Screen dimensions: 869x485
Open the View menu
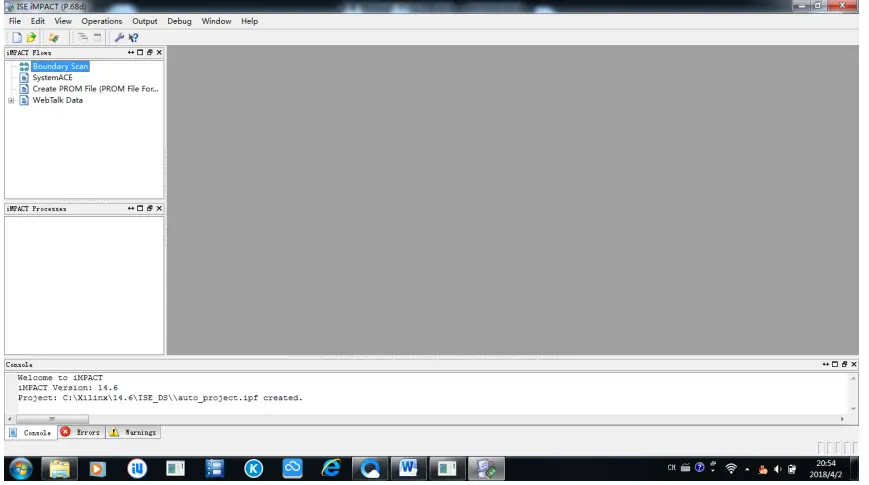pos(63,21)
